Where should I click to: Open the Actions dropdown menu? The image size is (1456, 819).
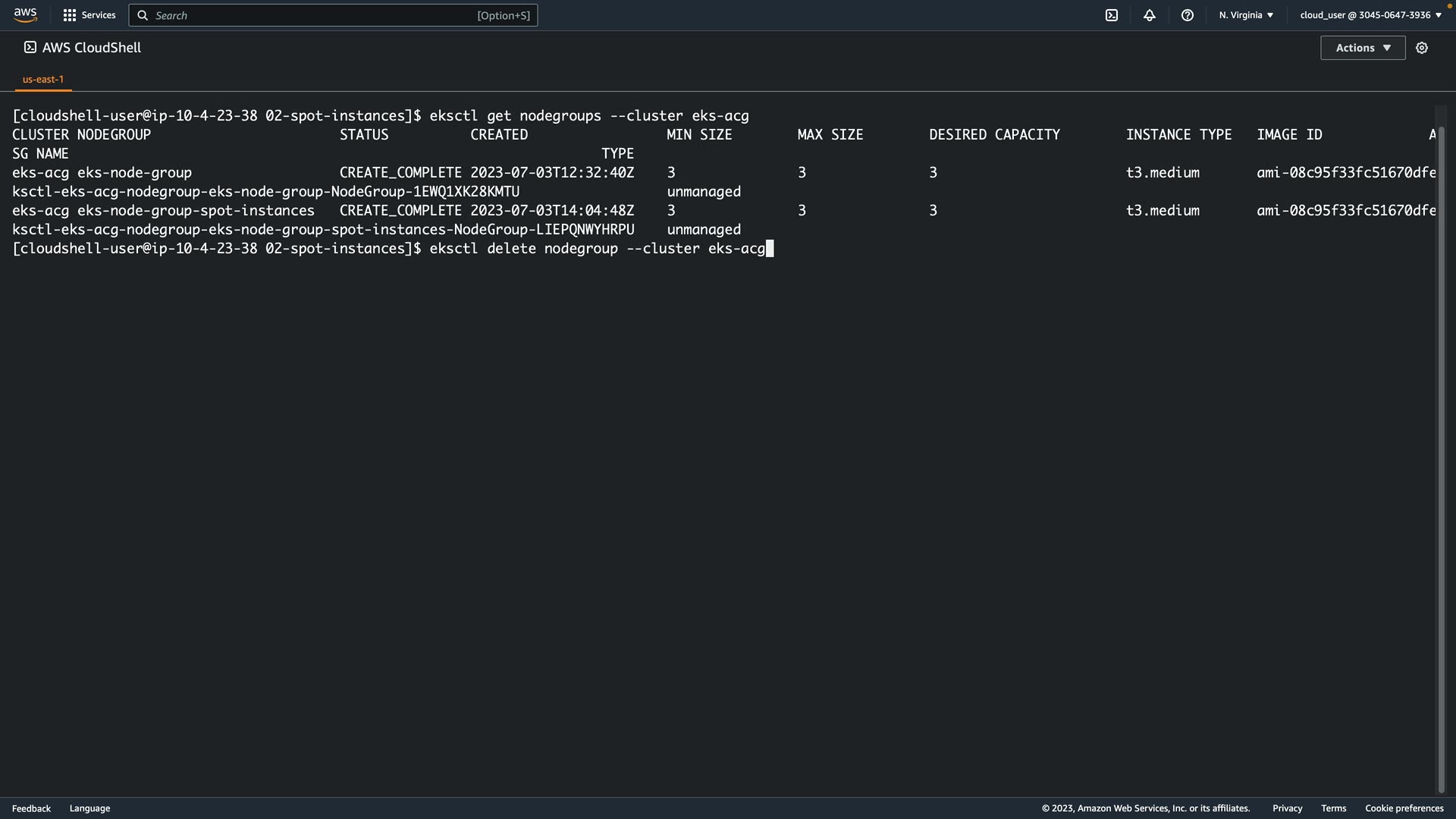point(1363,48)
